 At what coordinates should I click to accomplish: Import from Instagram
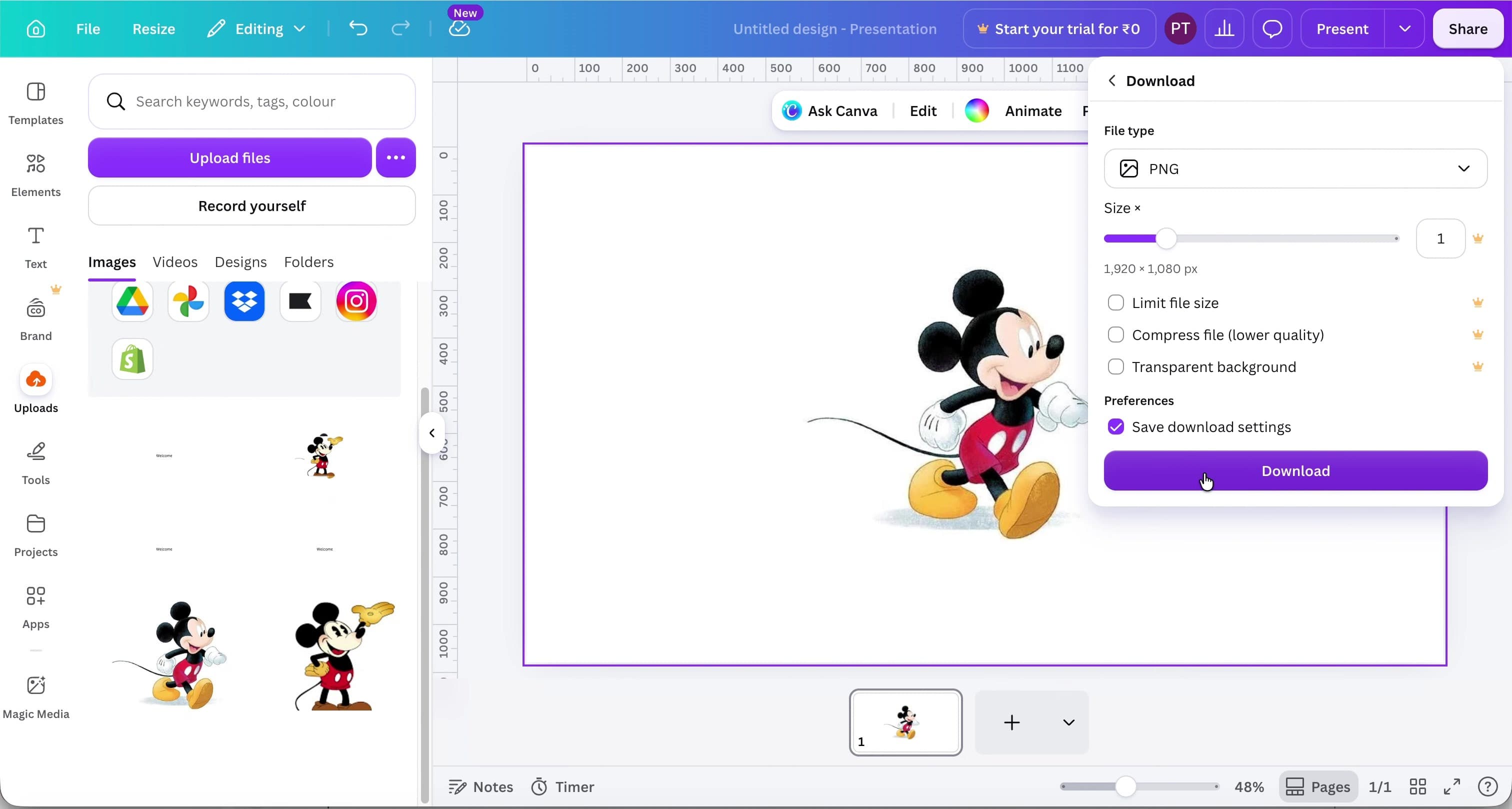pos(356,301)
